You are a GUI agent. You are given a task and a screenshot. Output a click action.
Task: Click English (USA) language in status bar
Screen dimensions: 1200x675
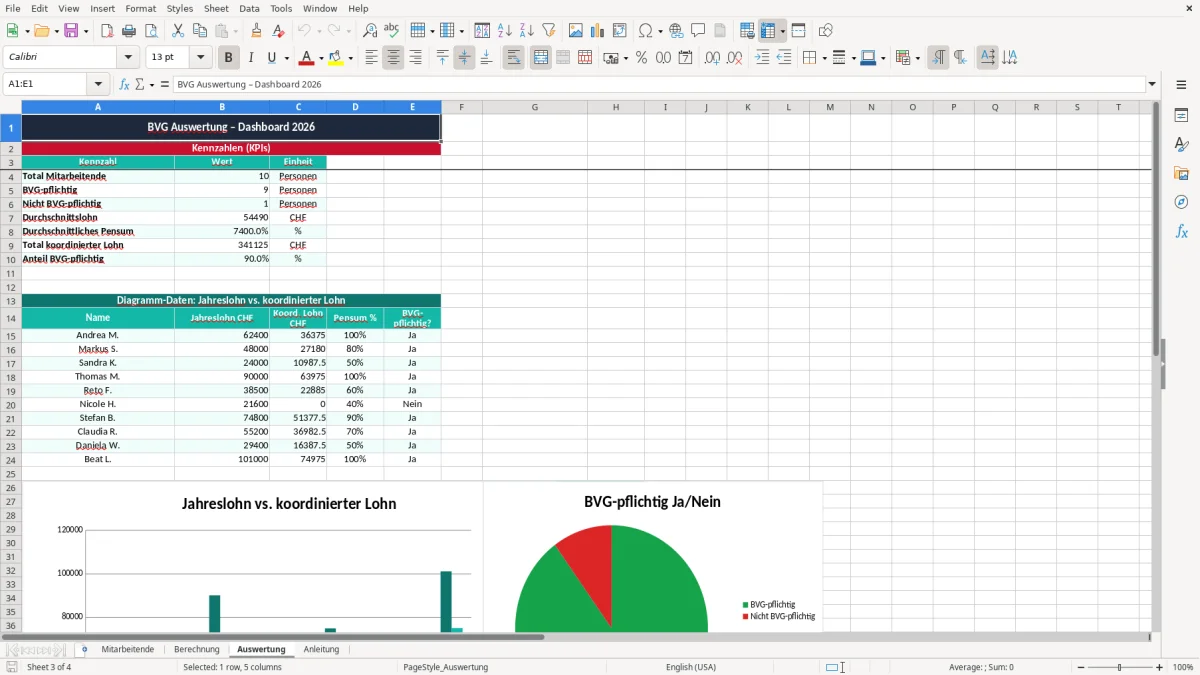pos(691,667)
